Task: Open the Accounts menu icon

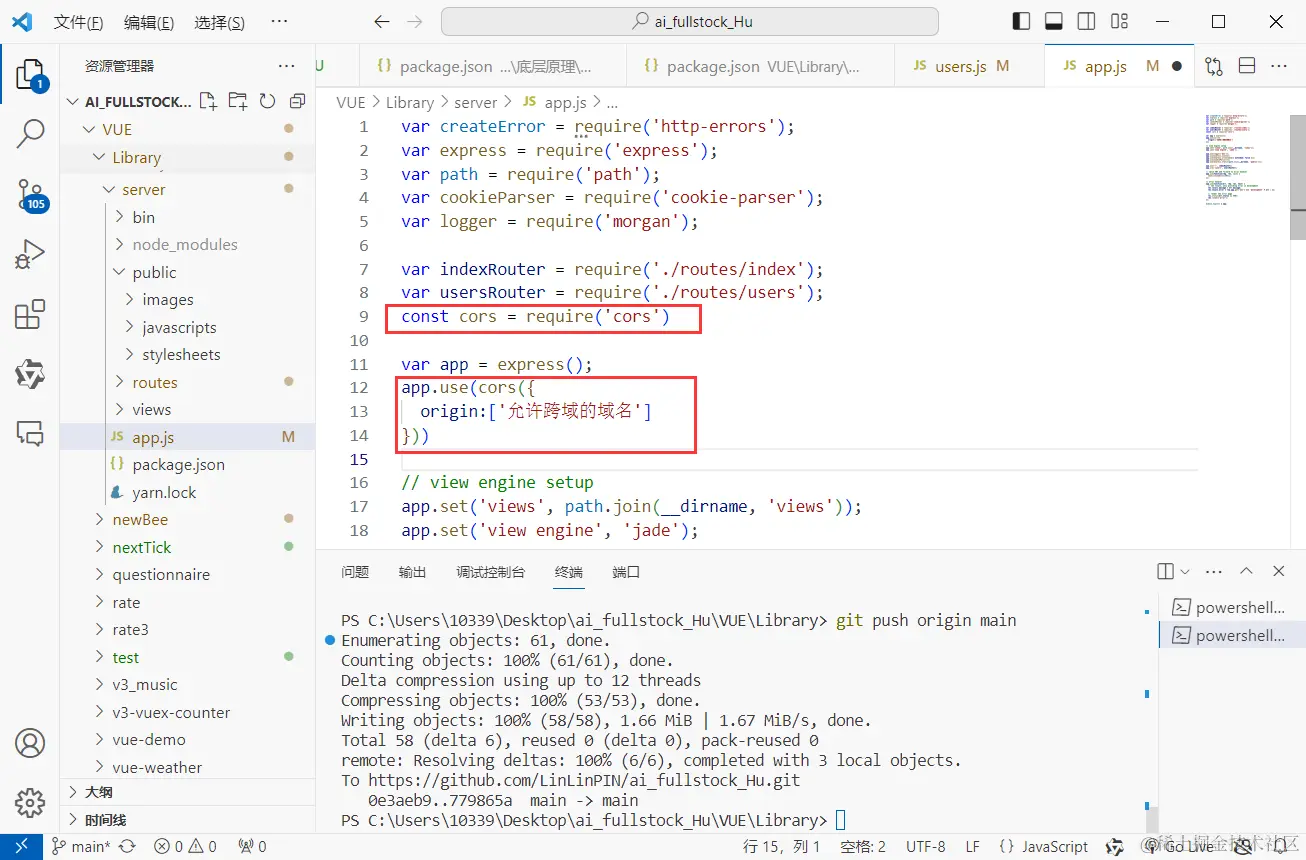Action: pos(30,743)
